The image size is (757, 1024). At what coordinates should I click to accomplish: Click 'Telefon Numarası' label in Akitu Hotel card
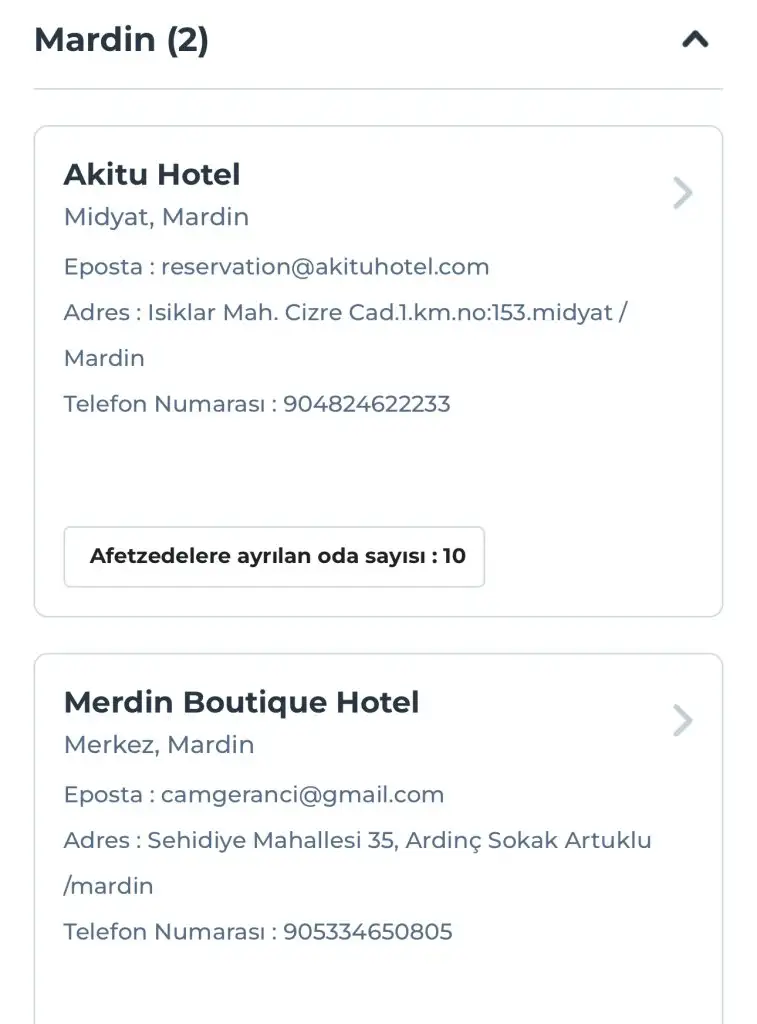click(163, 404)
